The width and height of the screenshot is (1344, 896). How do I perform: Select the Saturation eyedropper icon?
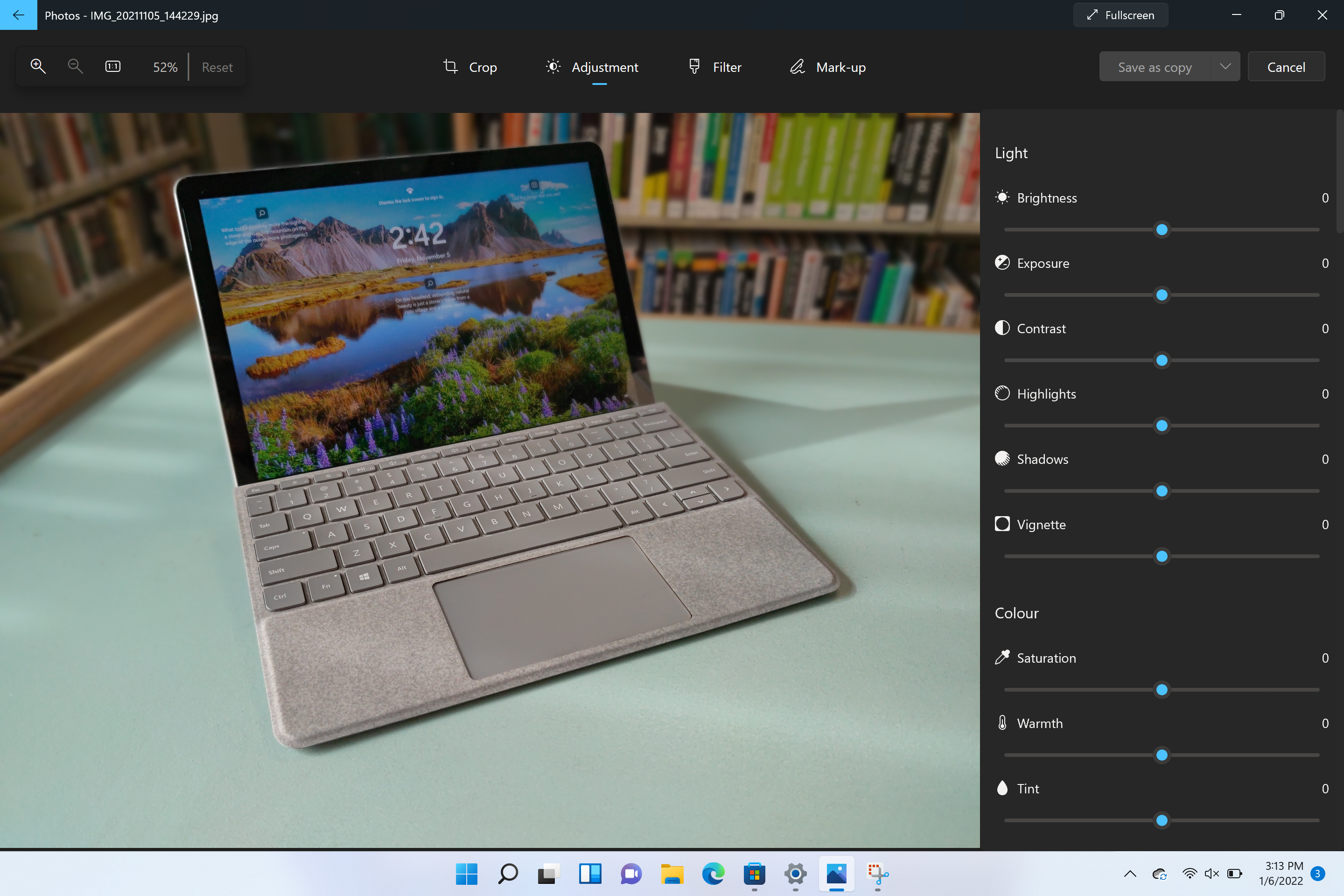[1002, 658]
